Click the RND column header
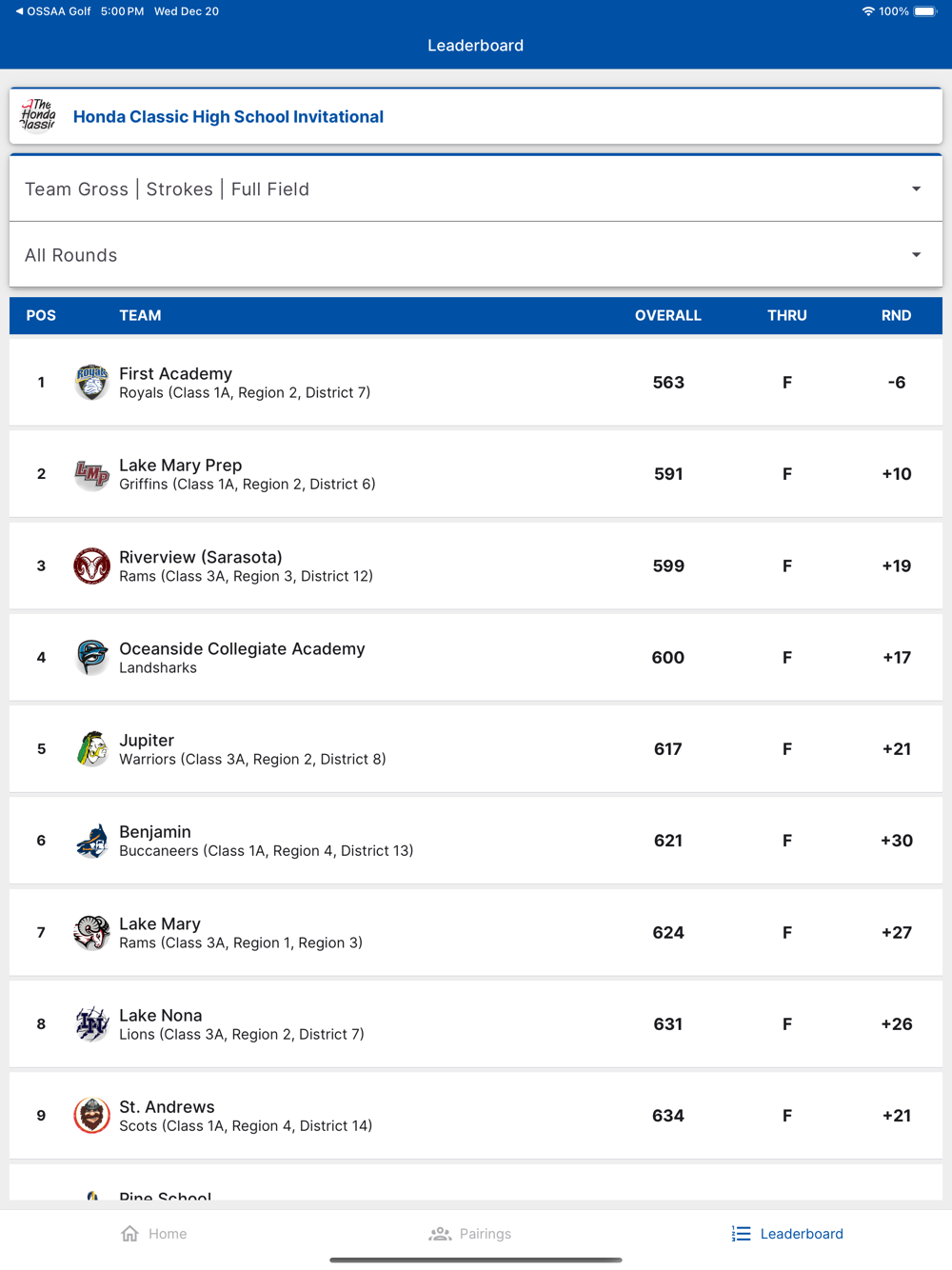Viewport: 952px width, 1270px height. (x=896, y=316)
